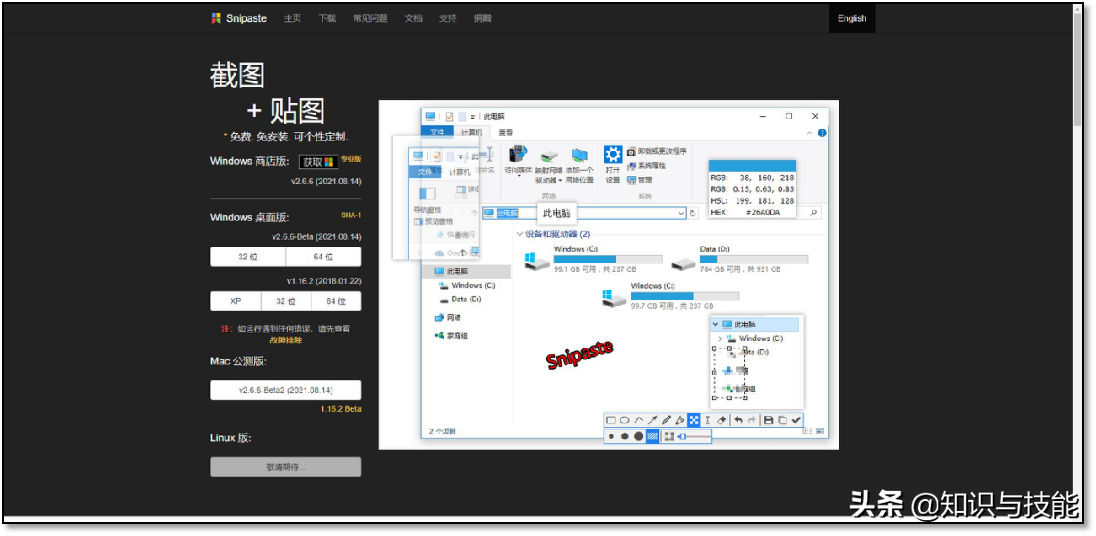
Task: Switch to the 文件 tab in Explorer demo
Action: 437,132
